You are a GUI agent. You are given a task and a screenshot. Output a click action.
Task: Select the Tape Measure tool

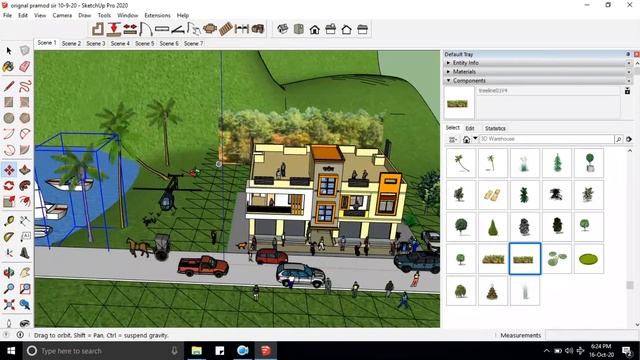[x=9, y=221]
